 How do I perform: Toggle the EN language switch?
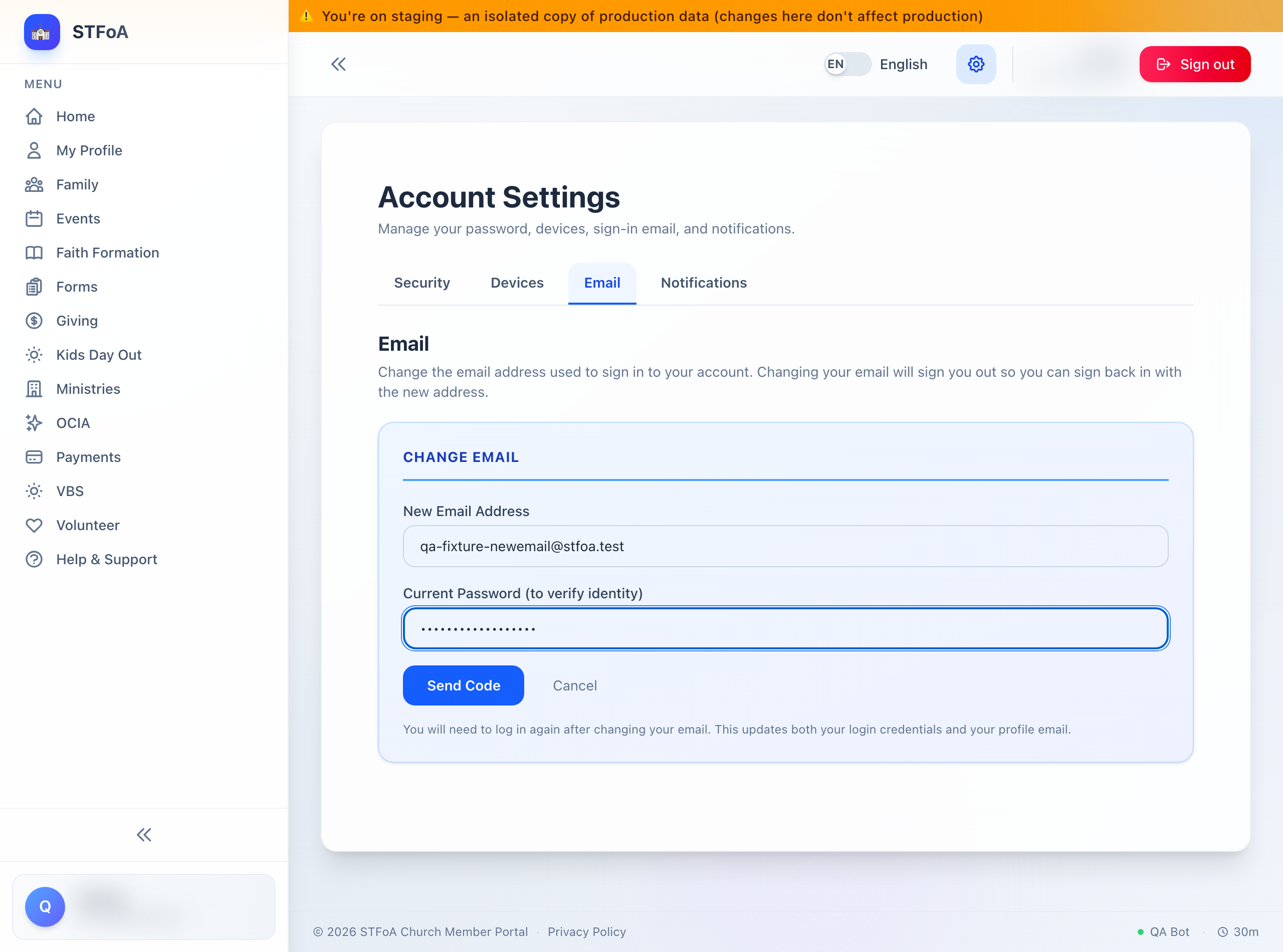(847, 64)
